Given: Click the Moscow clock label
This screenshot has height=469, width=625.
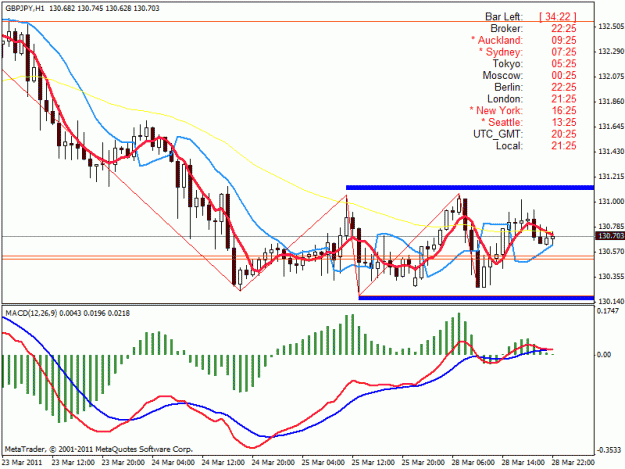Looking at the screenshot, I should (x=503, y=75).
